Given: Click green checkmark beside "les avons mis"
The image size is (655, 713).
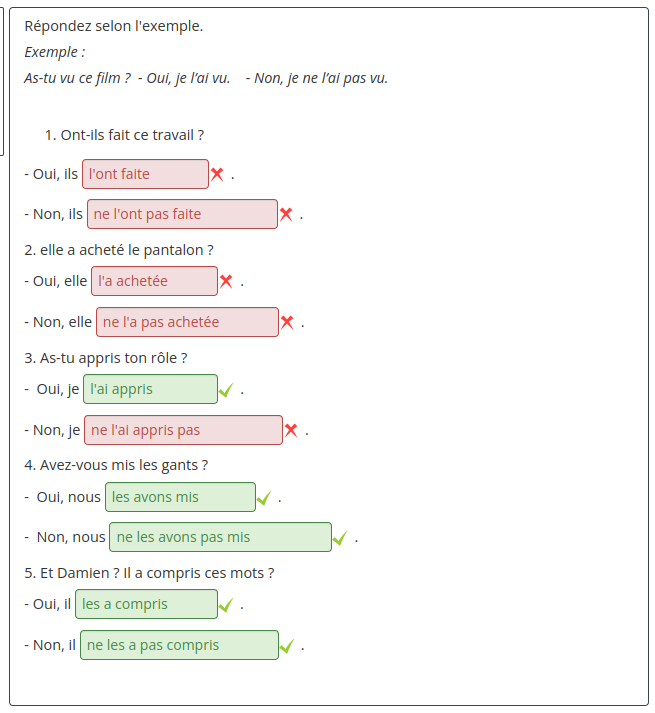Looking at the screenshot, I should [264, 498].
